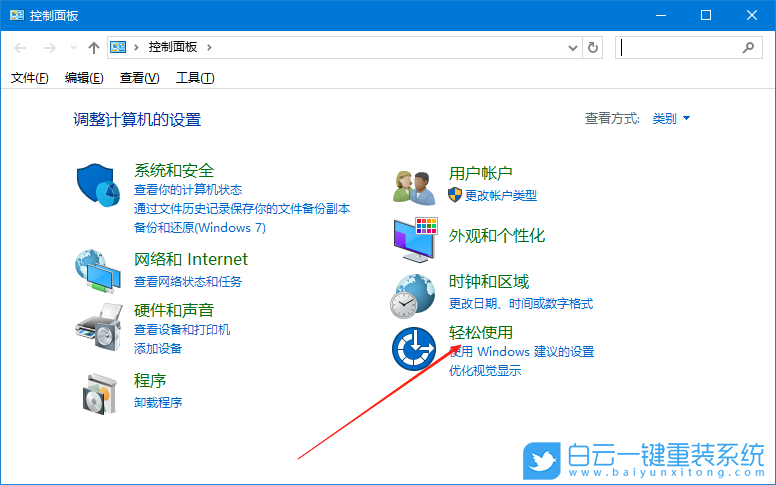
Task: Open 轻松使用 category heading
Action: pyautogui.click(x=481, y=332)
